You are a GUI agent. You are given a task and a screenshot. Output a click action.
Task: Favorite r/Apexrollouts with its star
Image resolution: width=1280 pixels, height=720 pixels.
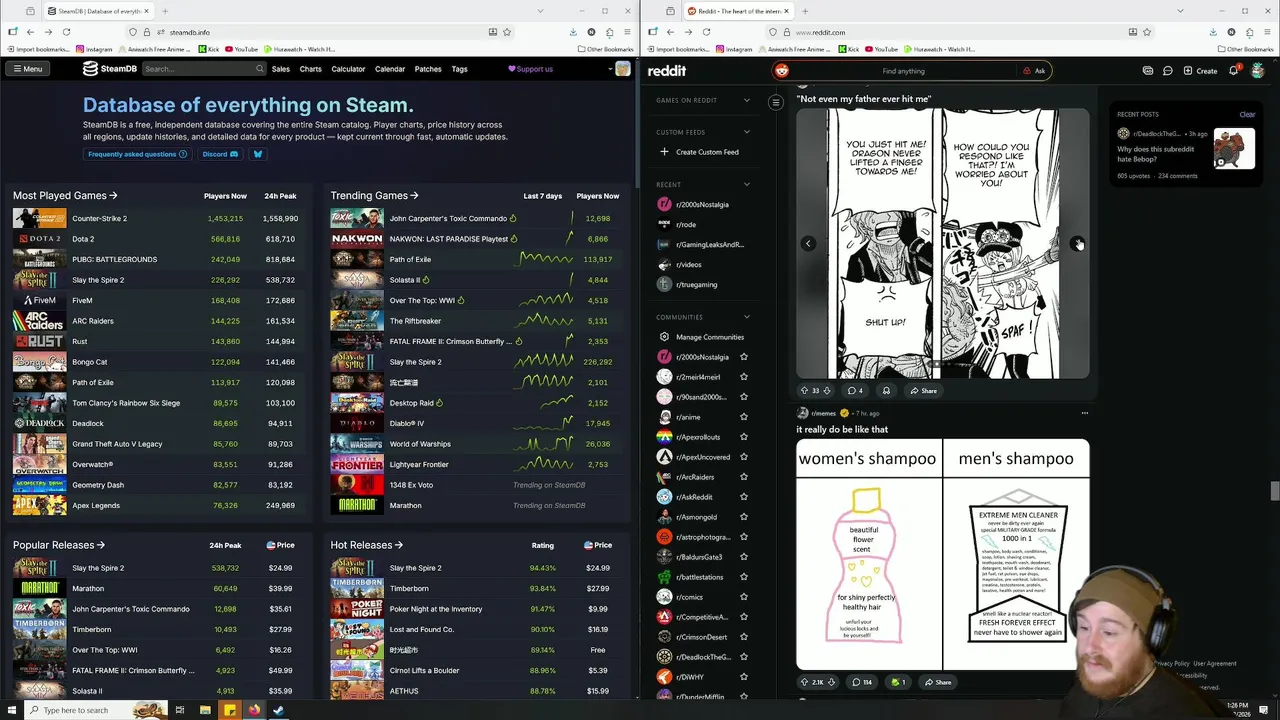pos(743,437)
